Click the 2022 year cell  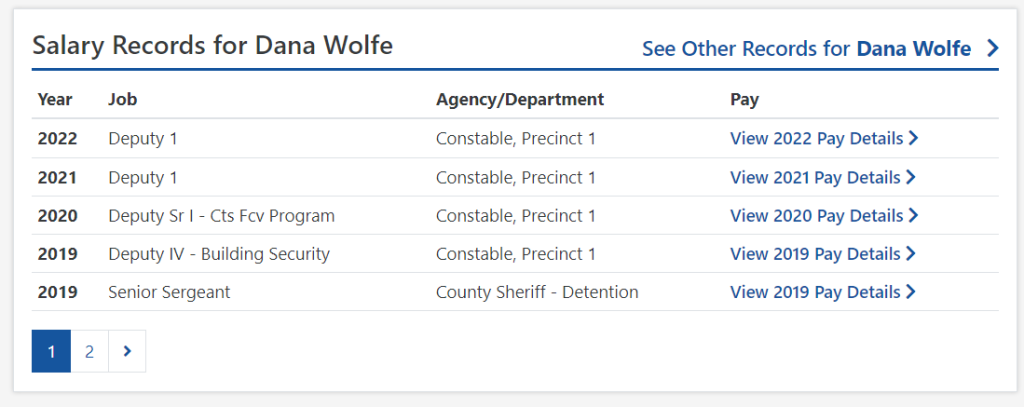[57, 139]
